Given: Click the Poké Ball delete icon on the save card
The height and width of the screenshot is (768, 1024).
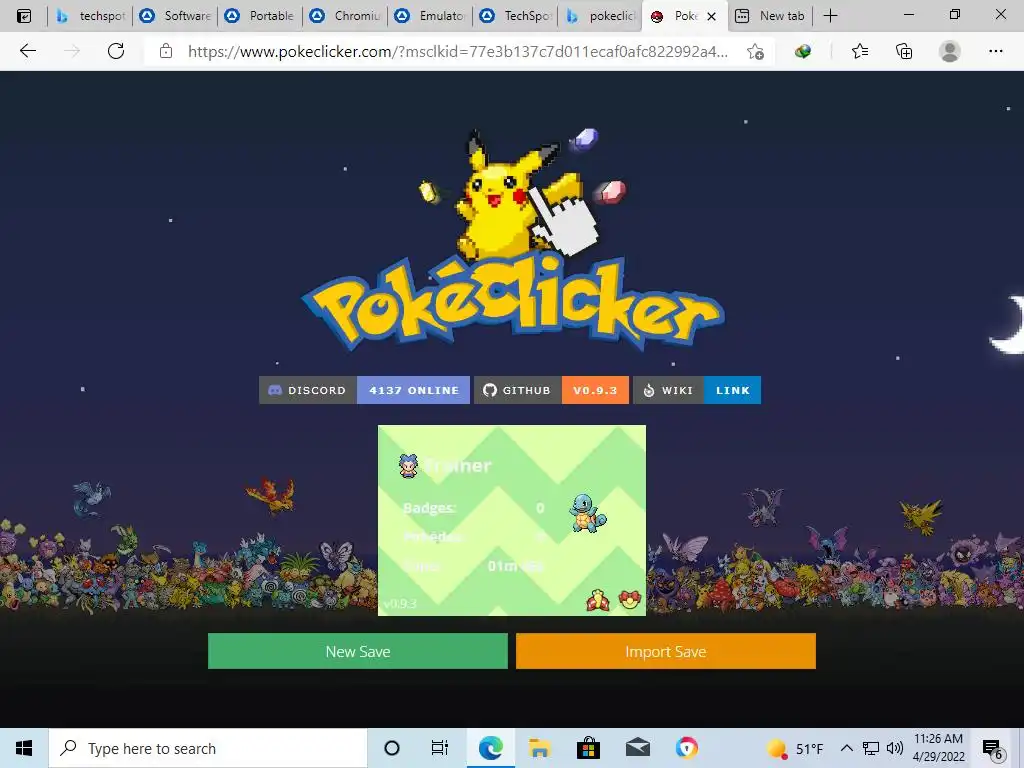Looking at the screenshot, I should (630, 600).
